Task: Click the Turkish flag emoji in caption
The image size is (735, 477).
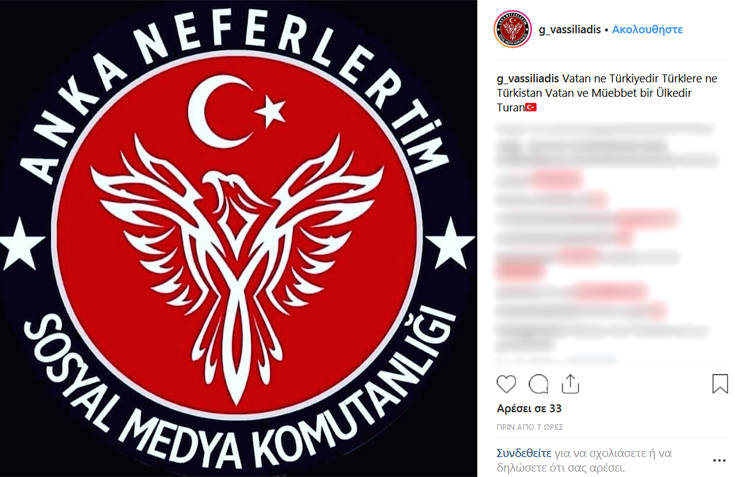Action: point(531,107)
